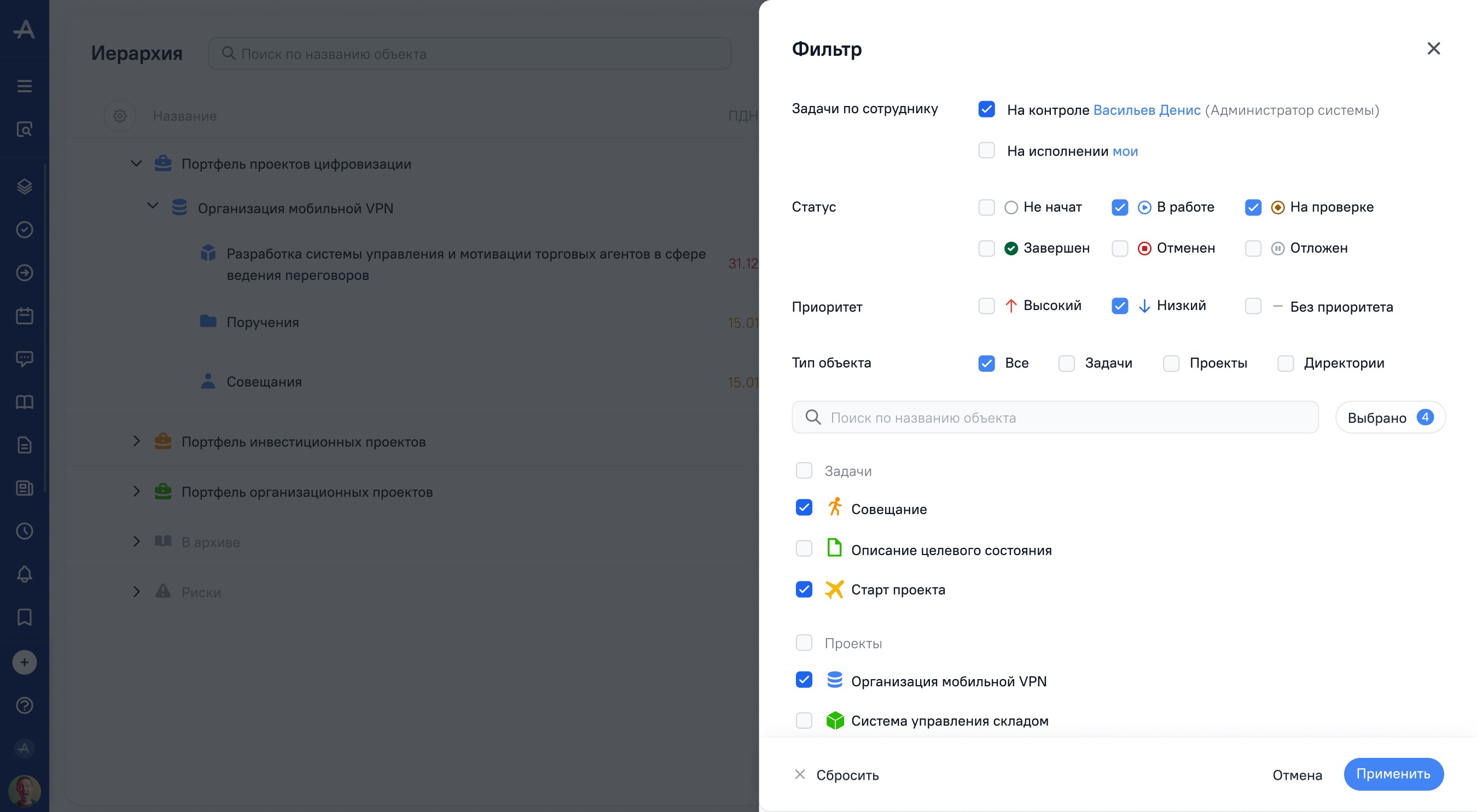Open the Выбрано selected items pill
This screenshot has height=812, width=1477.
click(1390, 417)
